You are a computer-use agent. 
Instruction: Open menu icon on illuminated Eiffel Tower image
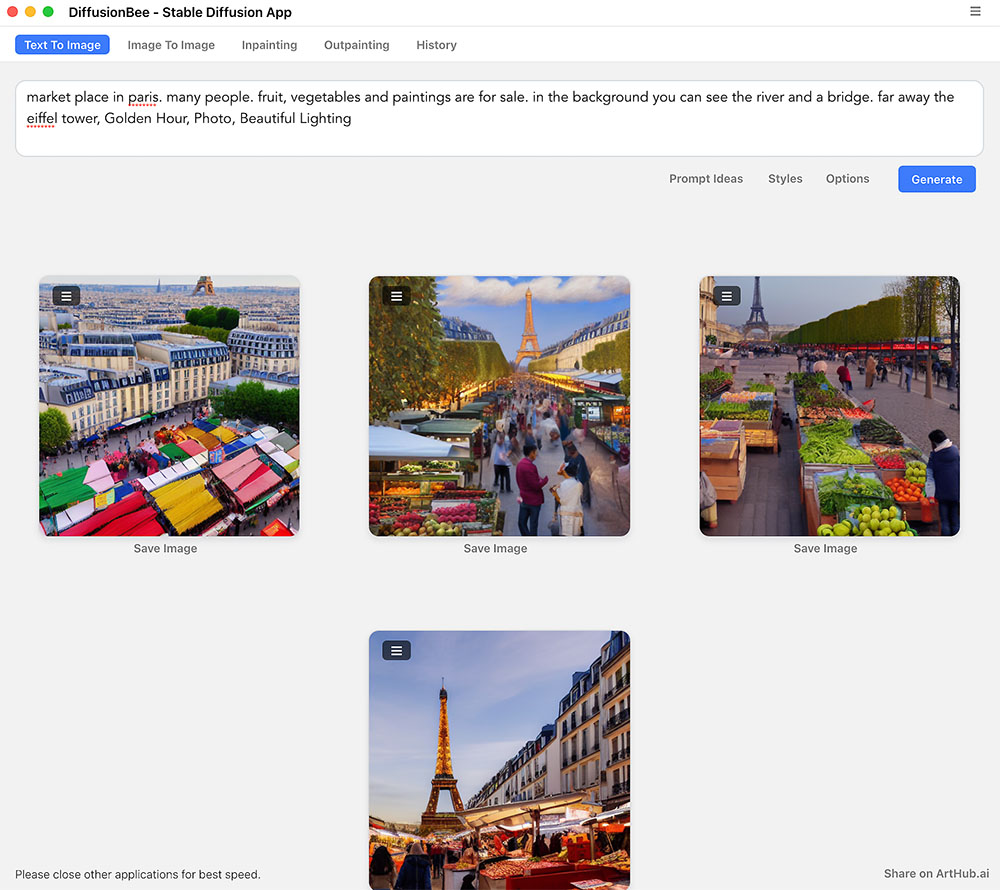(x=397, y=650)
